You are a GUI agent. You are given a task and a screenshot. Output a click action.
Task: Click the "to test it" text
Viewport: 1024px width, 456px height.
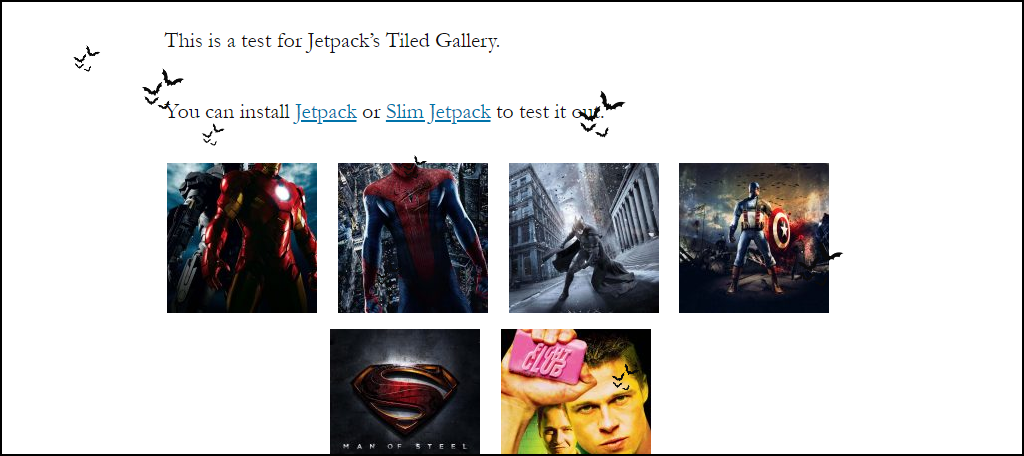pyautogui.click(x=531, y=112)
